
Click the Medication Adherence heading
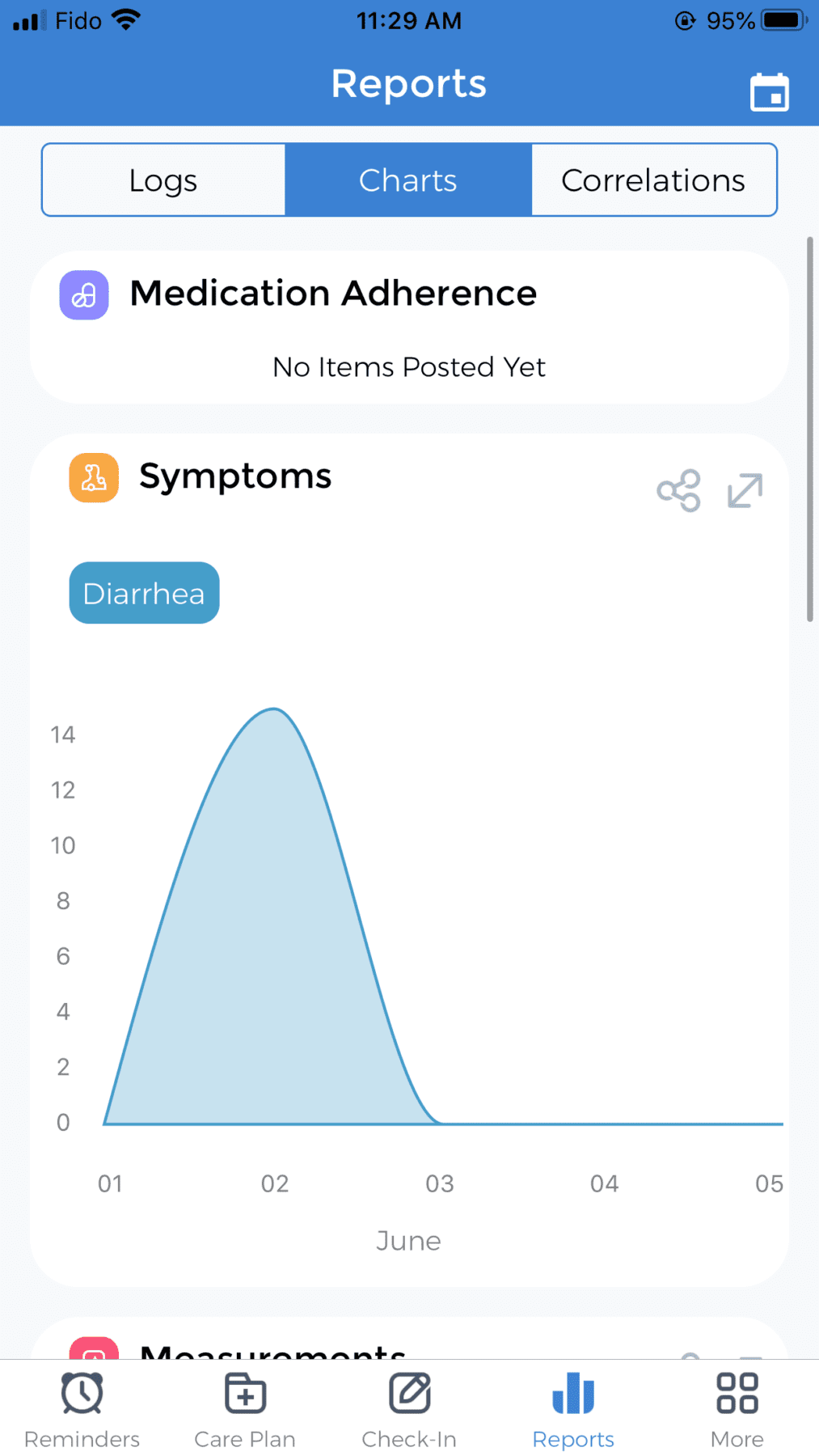click(333, 293)
